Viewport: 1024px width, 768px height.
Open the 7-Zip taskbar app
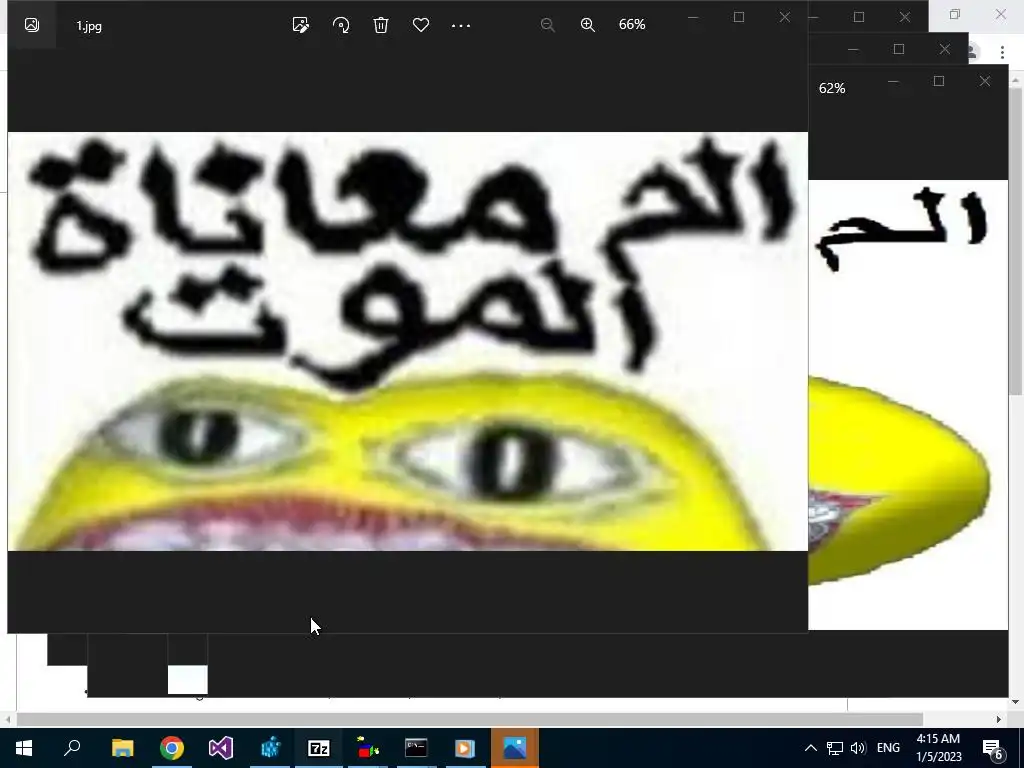[x=318, y=748]
